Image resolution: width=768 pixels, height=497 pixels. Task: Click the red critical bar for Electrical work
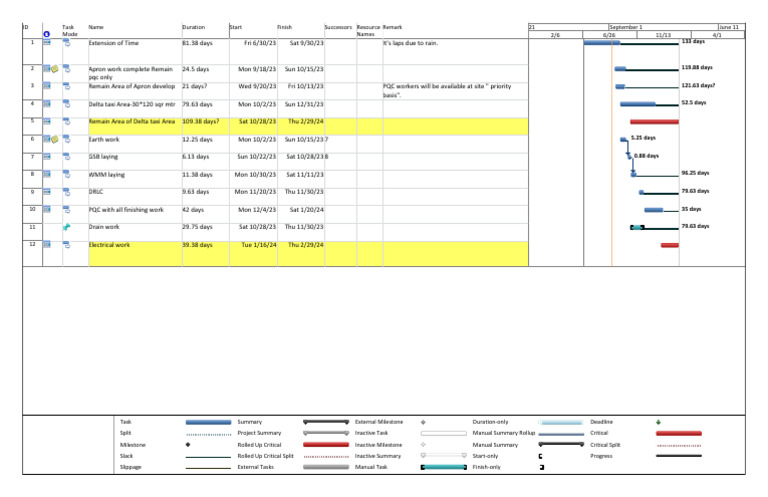(670, 245)
